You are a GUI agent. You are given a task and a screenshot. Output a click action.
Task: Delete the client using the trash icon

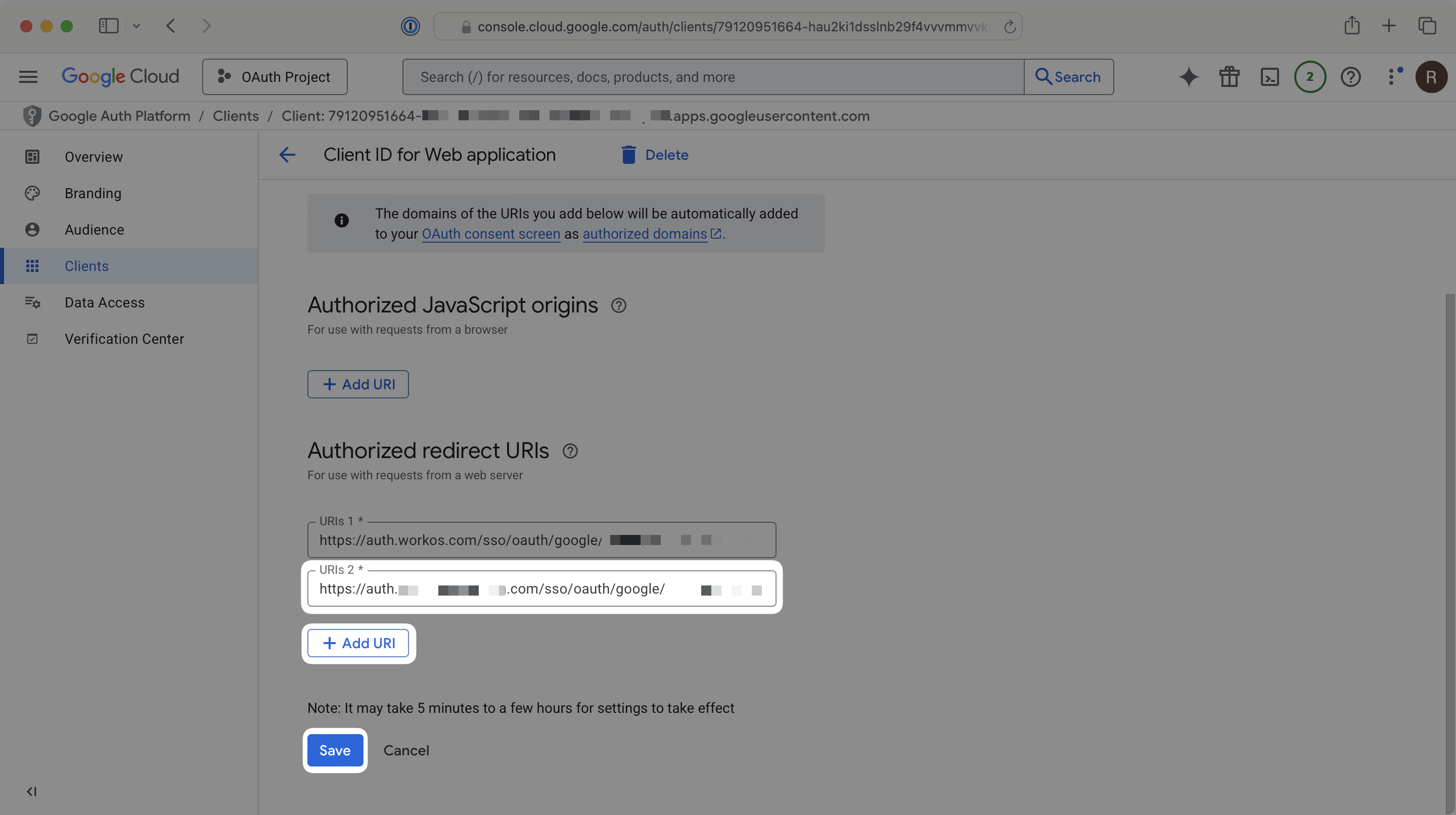tap(628, 154)
